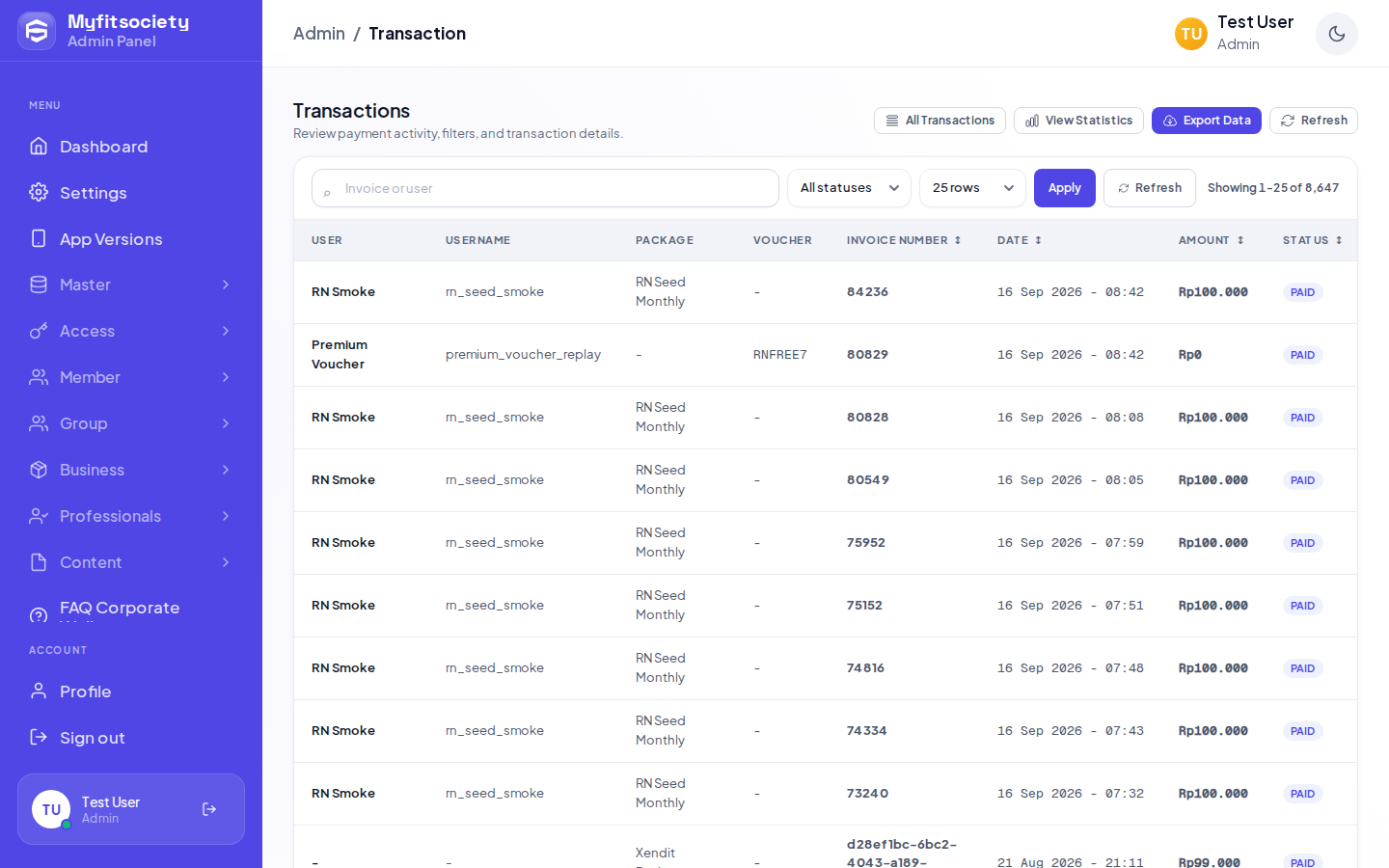Expand the Member menu section
1389x868 pixels.
131,377
